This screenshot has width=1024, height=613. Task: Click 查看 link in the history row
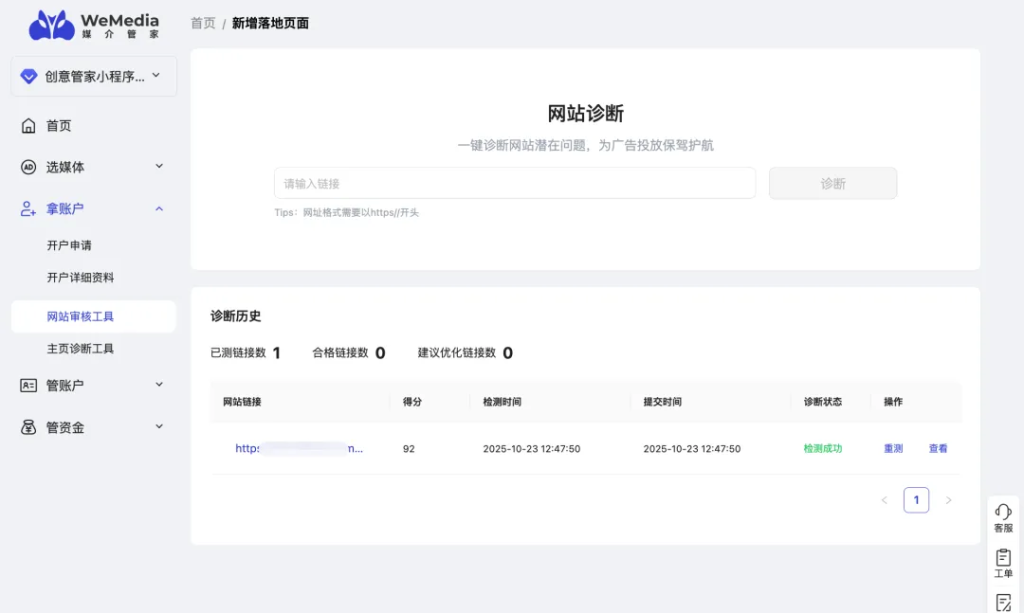tap(938, 449)
